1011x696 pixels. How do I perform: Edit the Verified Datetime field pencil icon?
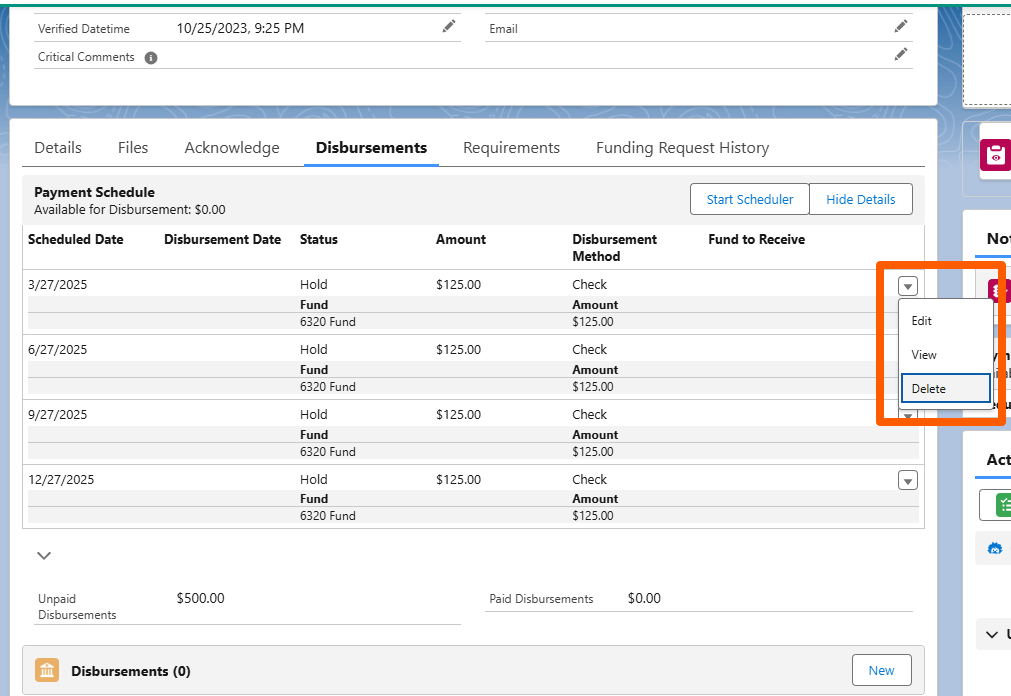pos(449,26)
